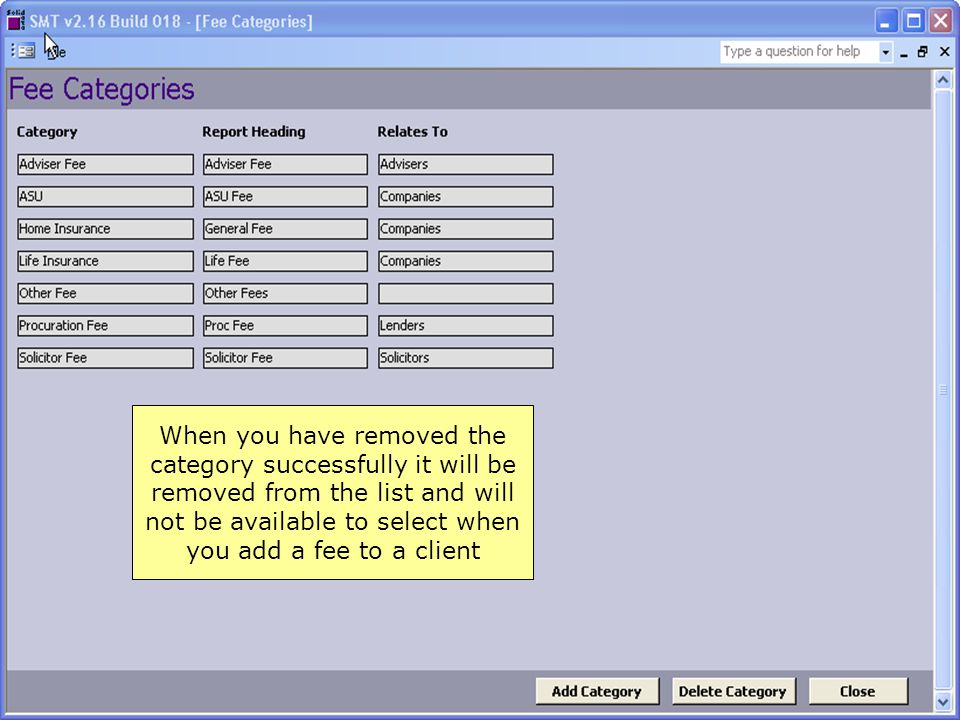Click the scrollbar up arrow
The image size is (960, 720).
click(x=943, y=80)
